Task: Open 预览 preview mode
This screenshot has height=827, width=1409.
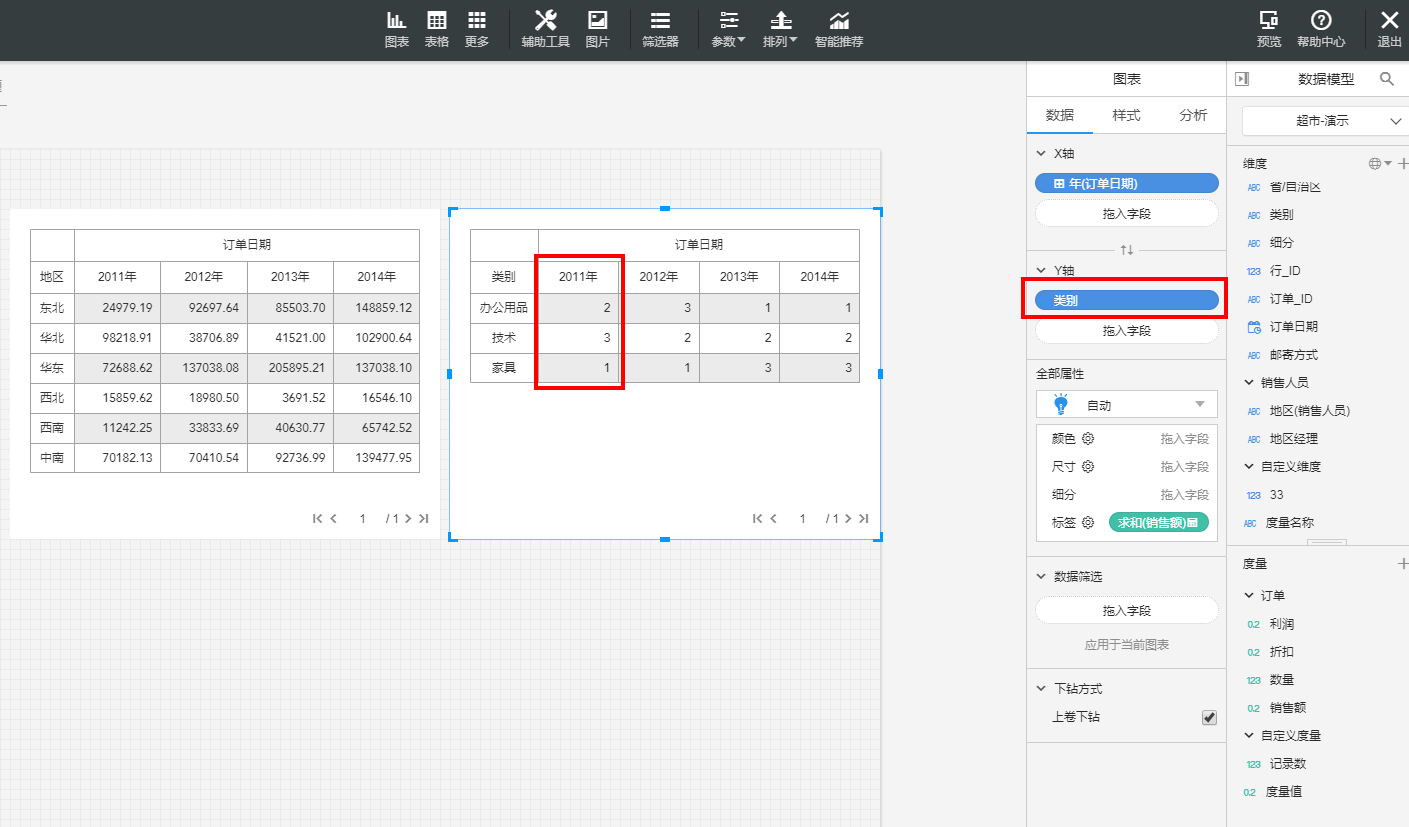Action: [x=1269, y=29]
